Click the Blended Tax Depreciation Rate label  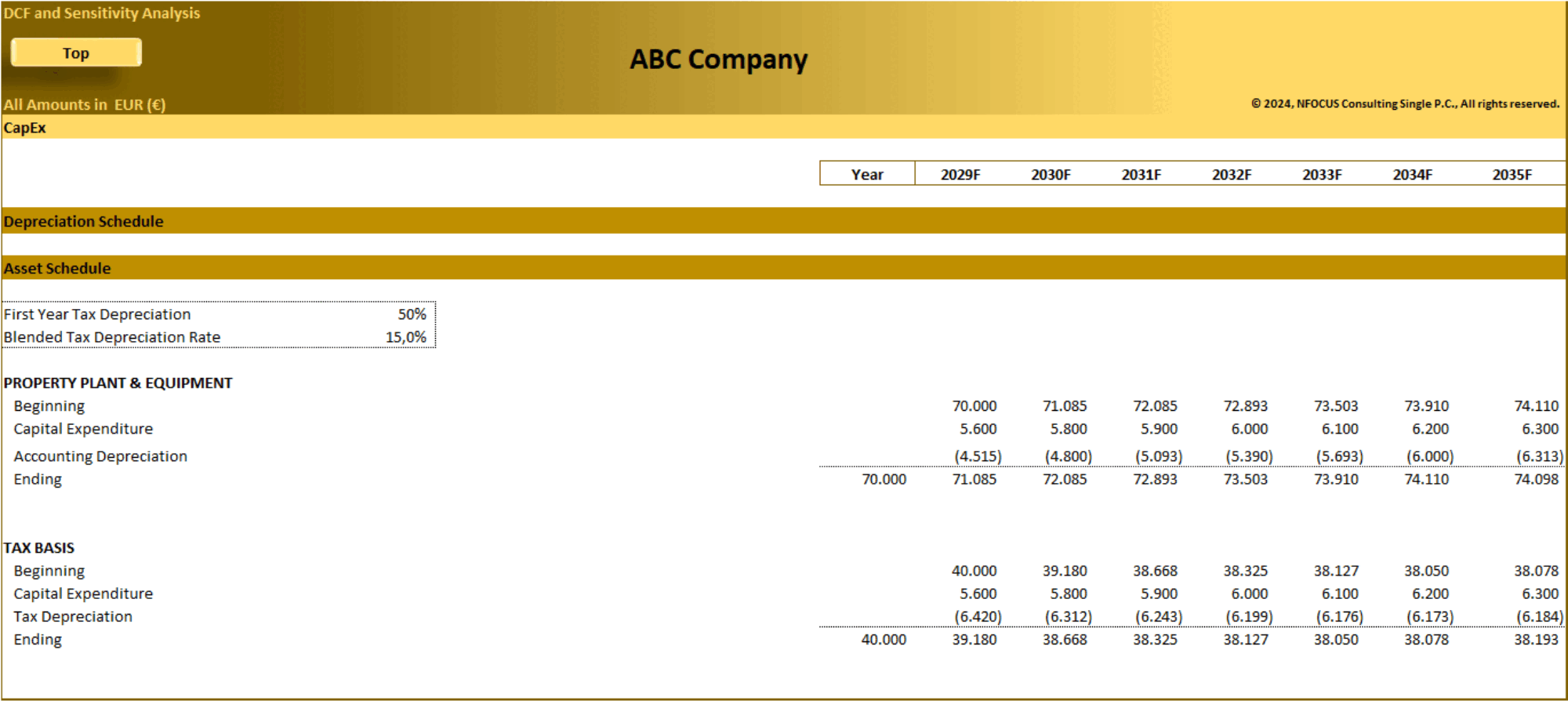pos(112,337)
